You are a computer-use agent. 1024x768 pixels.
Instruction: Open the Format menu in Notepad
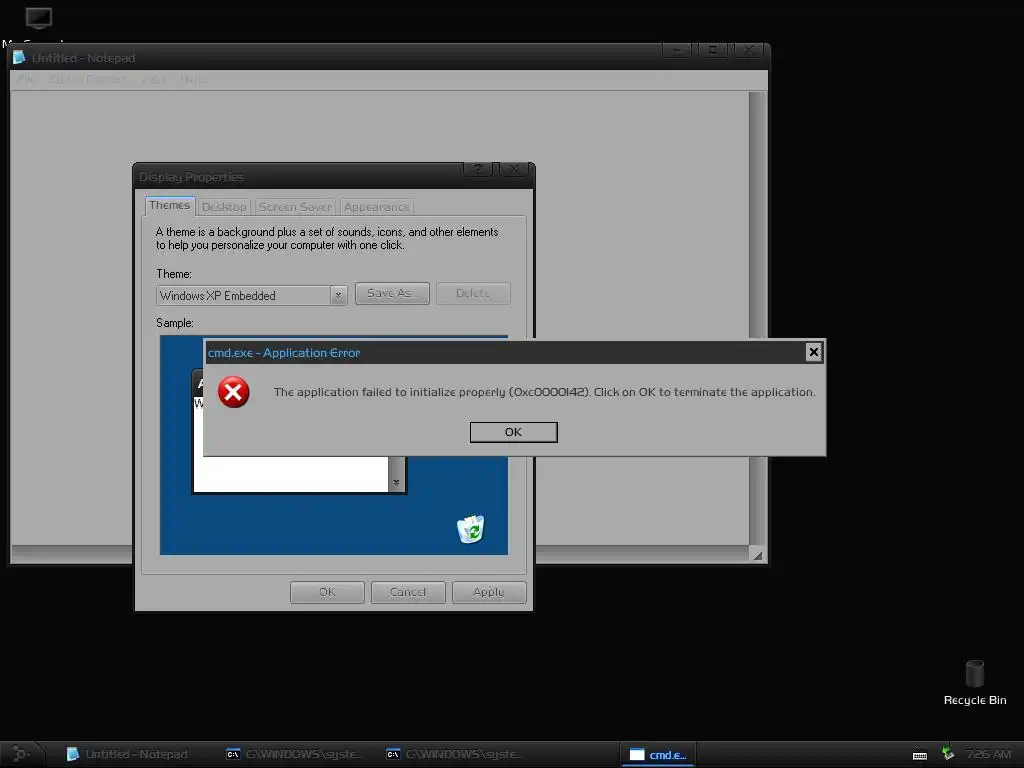106,80
